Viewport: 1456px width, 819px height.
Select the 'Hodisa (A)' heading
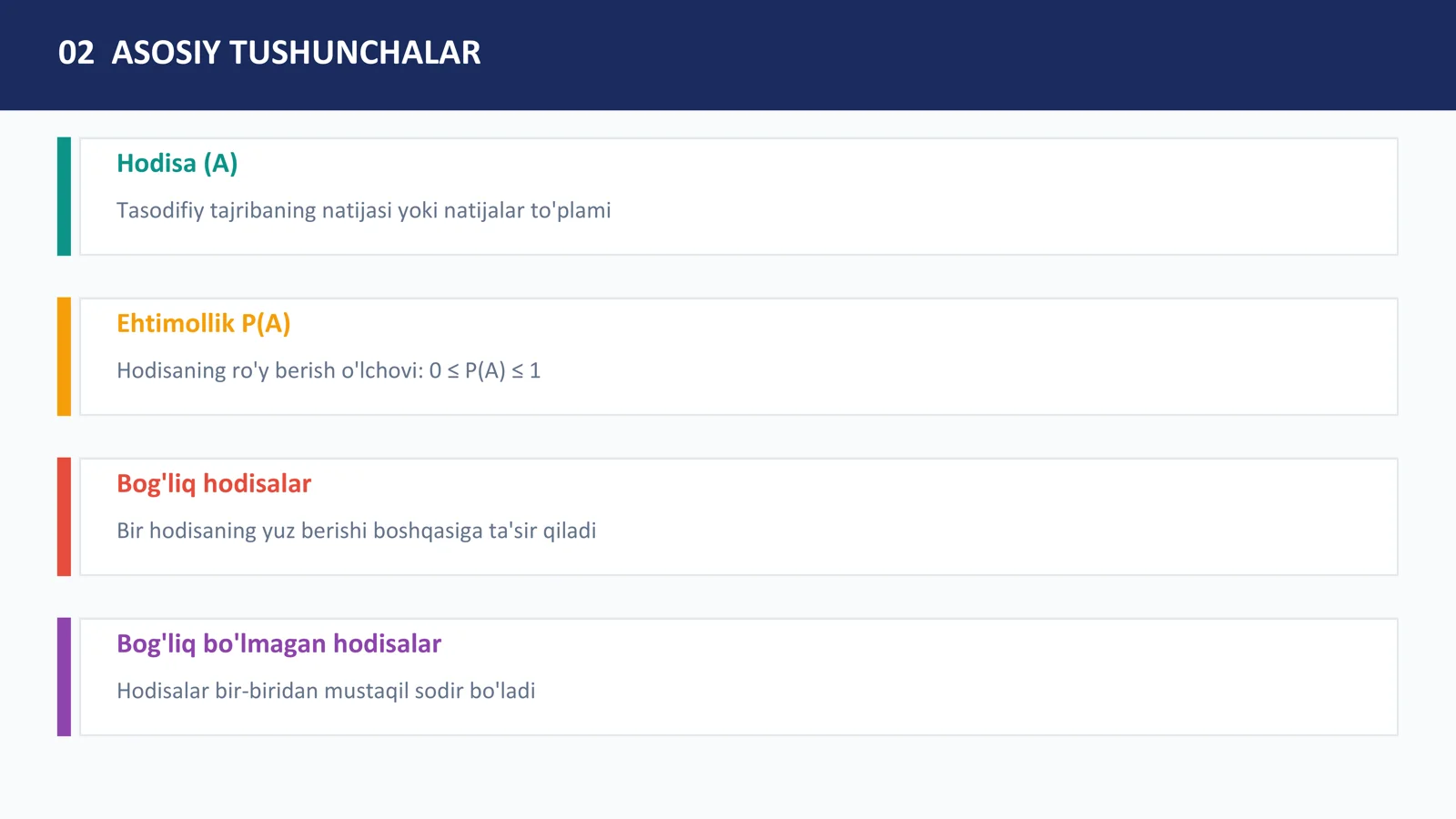(x=177, y=164)
